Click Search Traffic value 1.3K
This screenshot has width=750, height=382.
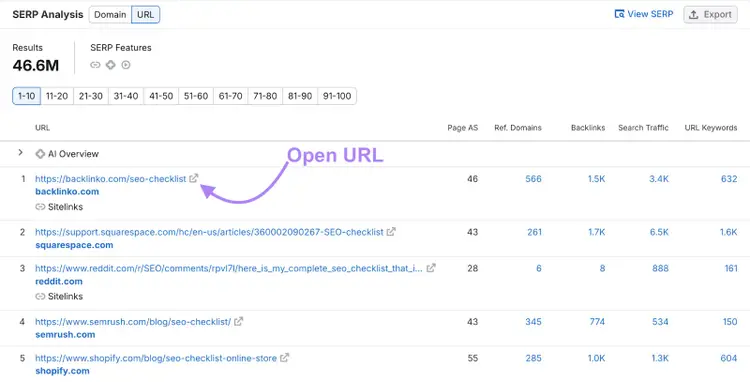pos(659,358)
